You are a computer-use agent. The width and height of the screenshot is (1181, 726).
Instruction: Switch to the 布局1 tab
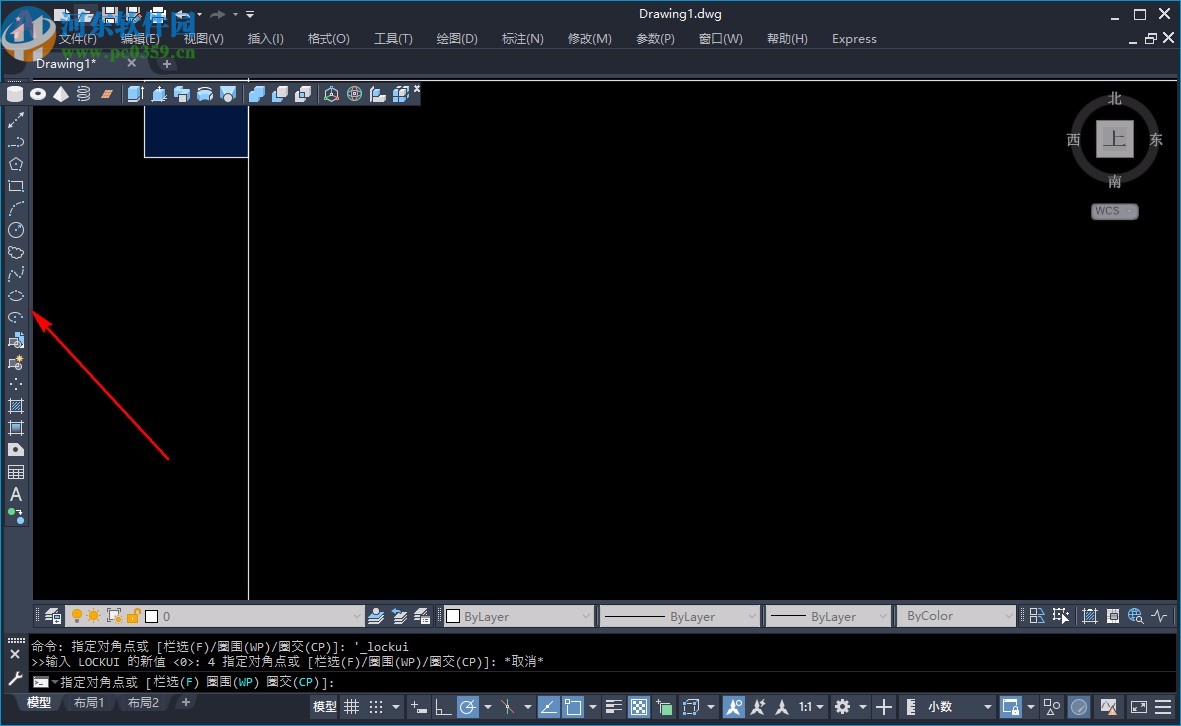(x=89, y=702)
